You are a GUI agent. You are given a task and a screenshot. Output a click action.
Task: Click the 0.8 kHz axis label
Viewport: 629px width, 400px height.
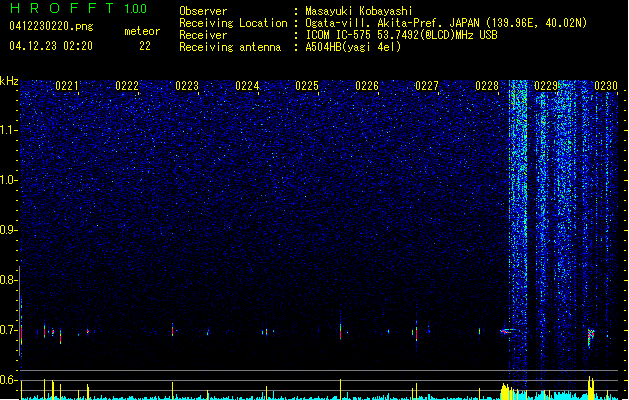(9, 280)
